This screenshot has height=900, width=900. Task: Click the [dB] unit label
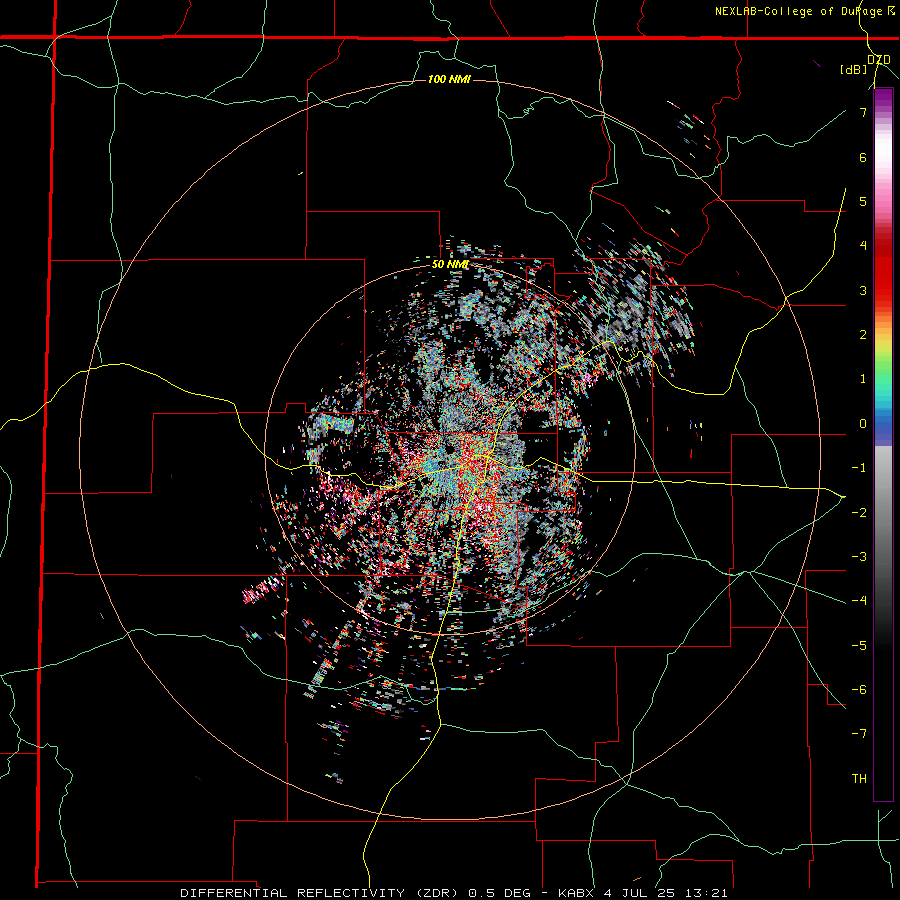854,69
